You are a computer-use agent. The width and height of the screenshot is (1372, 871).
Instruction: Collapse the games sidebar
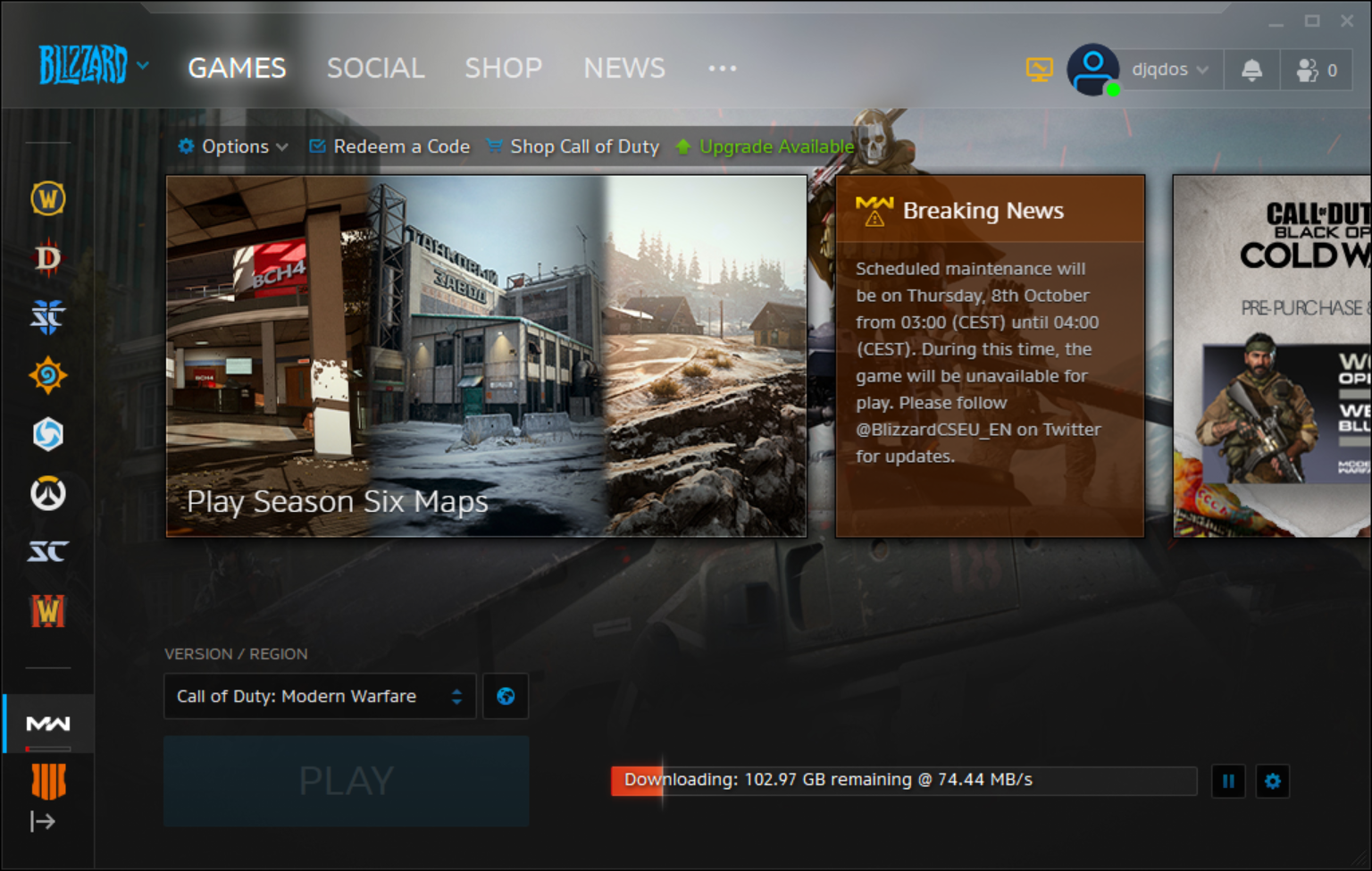(43, 821)
